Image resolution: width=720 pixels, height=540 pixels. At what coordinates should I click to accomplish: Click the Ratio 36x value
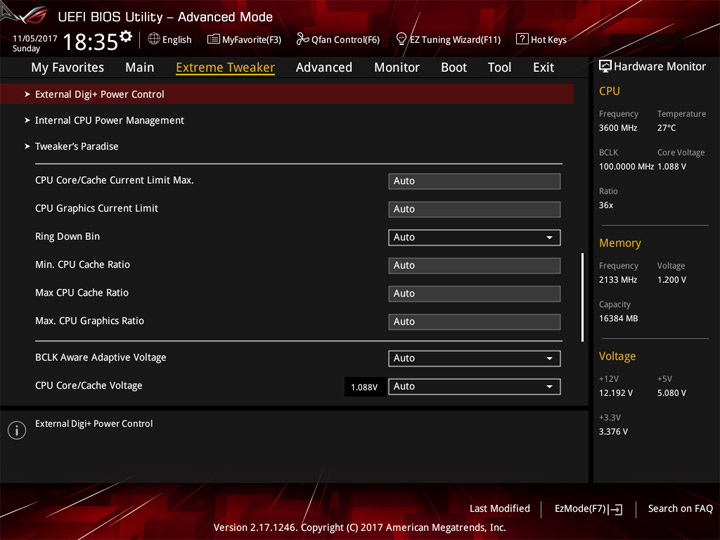606,205
